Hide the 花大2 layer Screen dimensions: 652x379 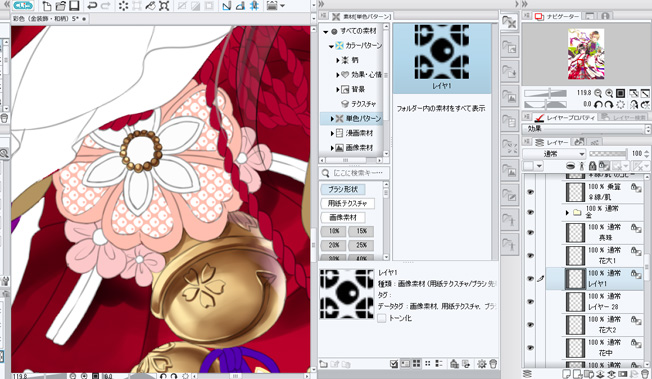tap(530, 325)
